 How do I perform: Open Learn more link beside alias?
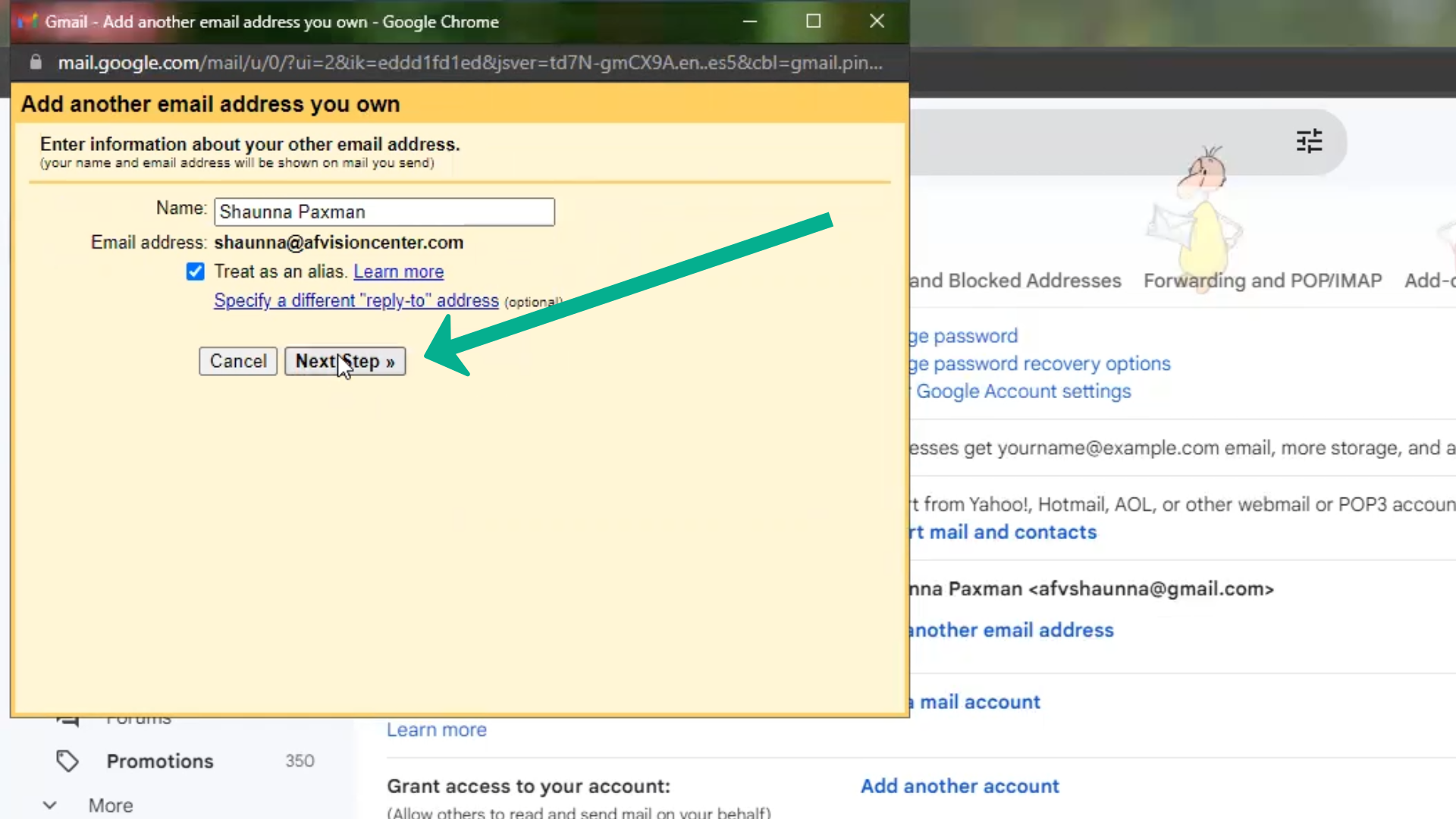(398, 271)
